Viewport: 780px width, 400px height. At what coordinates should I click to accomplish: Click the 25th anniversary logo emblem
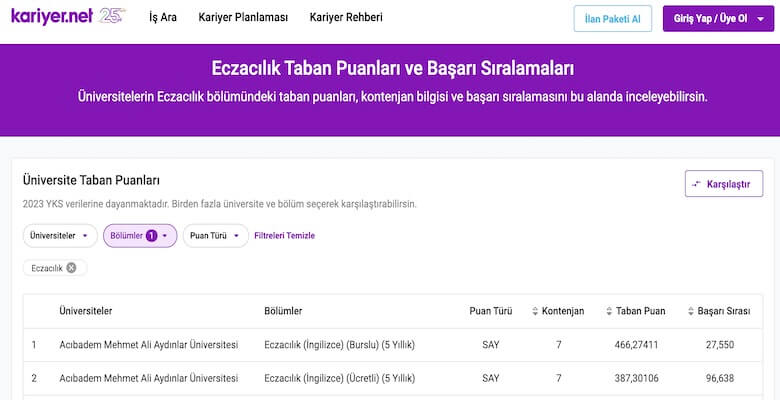click(112, 16)
